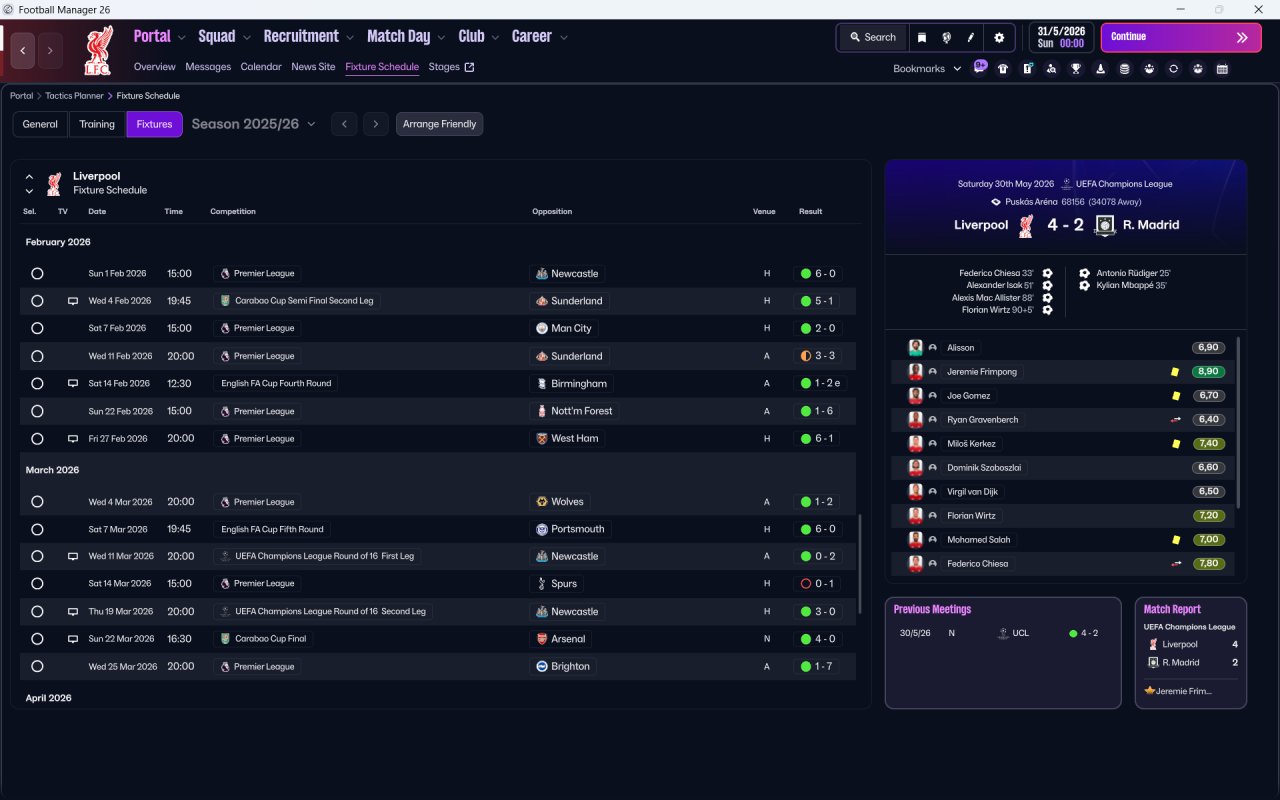This screenshot has height=800, width=1280.
Task: Expand the Career menu chevron
Action: 564,38
